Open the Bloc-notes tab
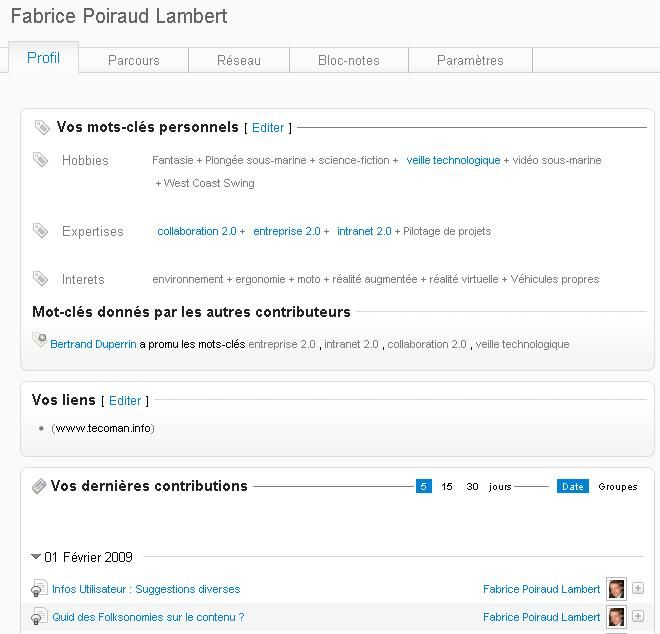660x634 pixels. point(349,60)
